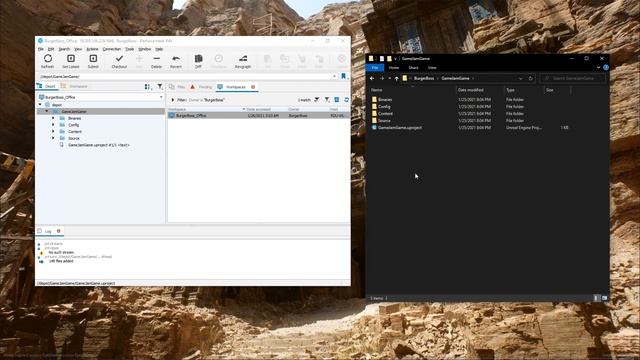This screenshot has width=640, height=360.
Task: Click the BurgerBoss breadcrumb in Explorer address bar
Action: 424,78
